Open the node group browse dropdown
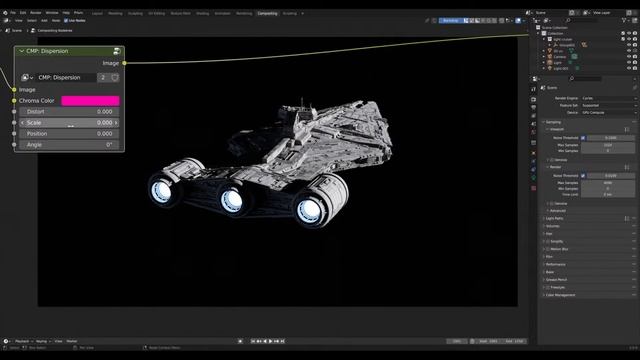 [x=27, y=78]
